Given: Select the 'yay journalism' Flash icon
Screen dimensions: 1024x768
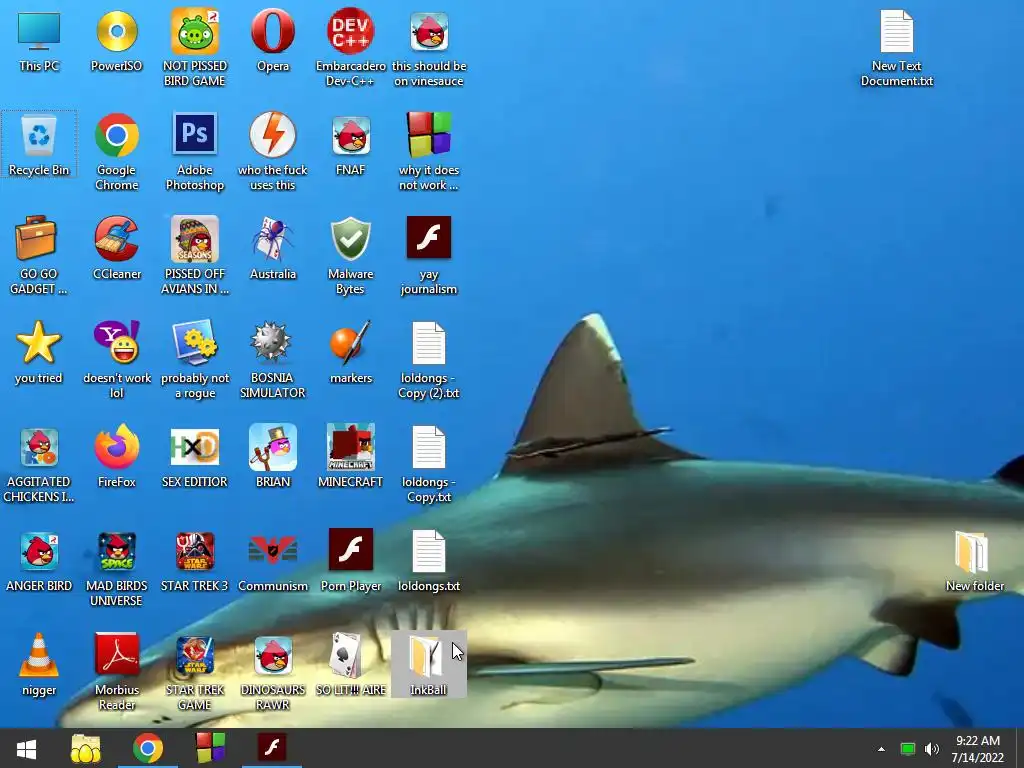Looking at the screenshot, I should (429, 255).
